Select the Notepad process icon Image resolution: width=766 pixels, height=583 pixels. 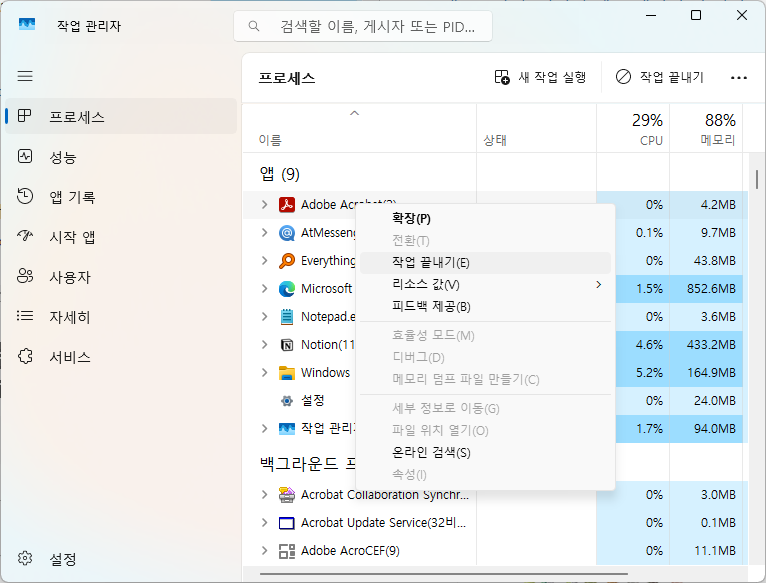[x=287, y=317]
